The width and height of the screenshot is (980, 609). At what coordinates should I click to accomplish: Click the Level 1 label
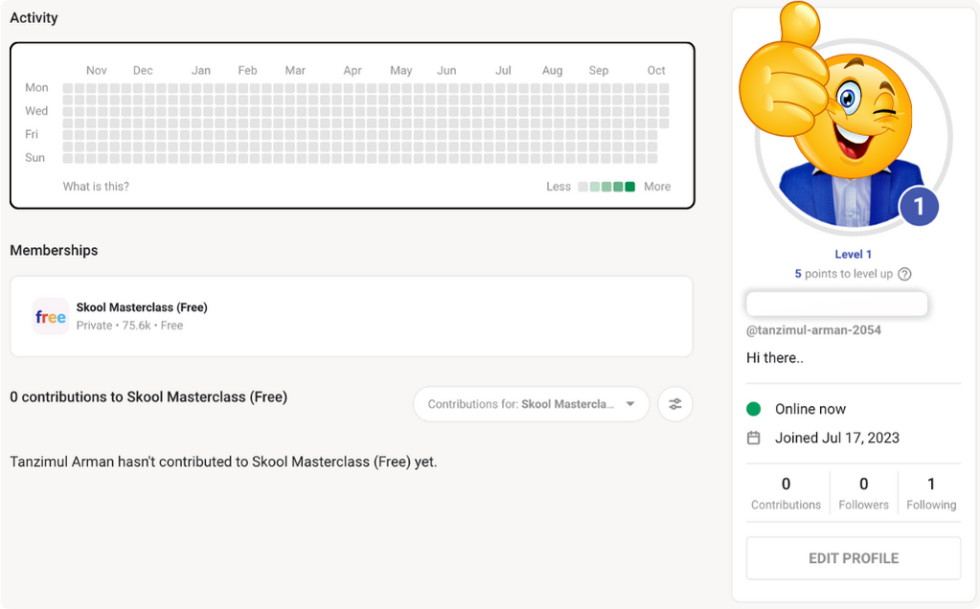click(854, 254)
